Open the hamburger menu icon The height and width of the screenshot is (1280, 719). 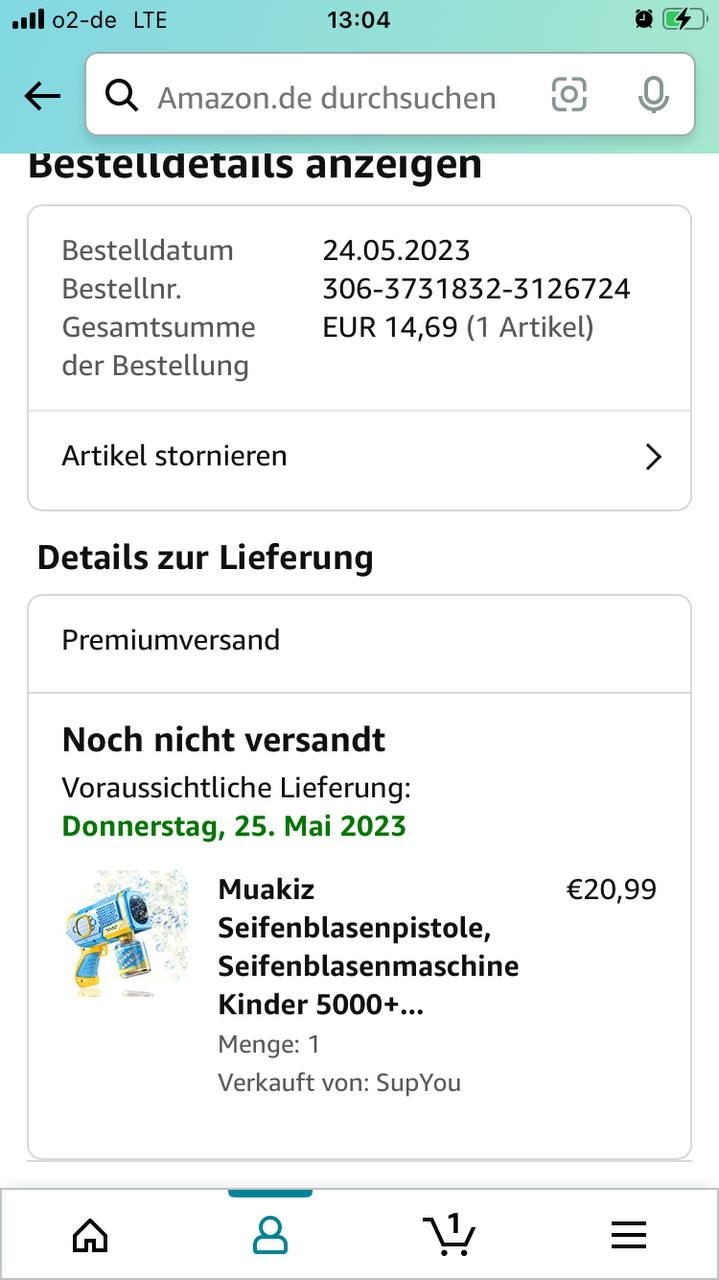628,1235
